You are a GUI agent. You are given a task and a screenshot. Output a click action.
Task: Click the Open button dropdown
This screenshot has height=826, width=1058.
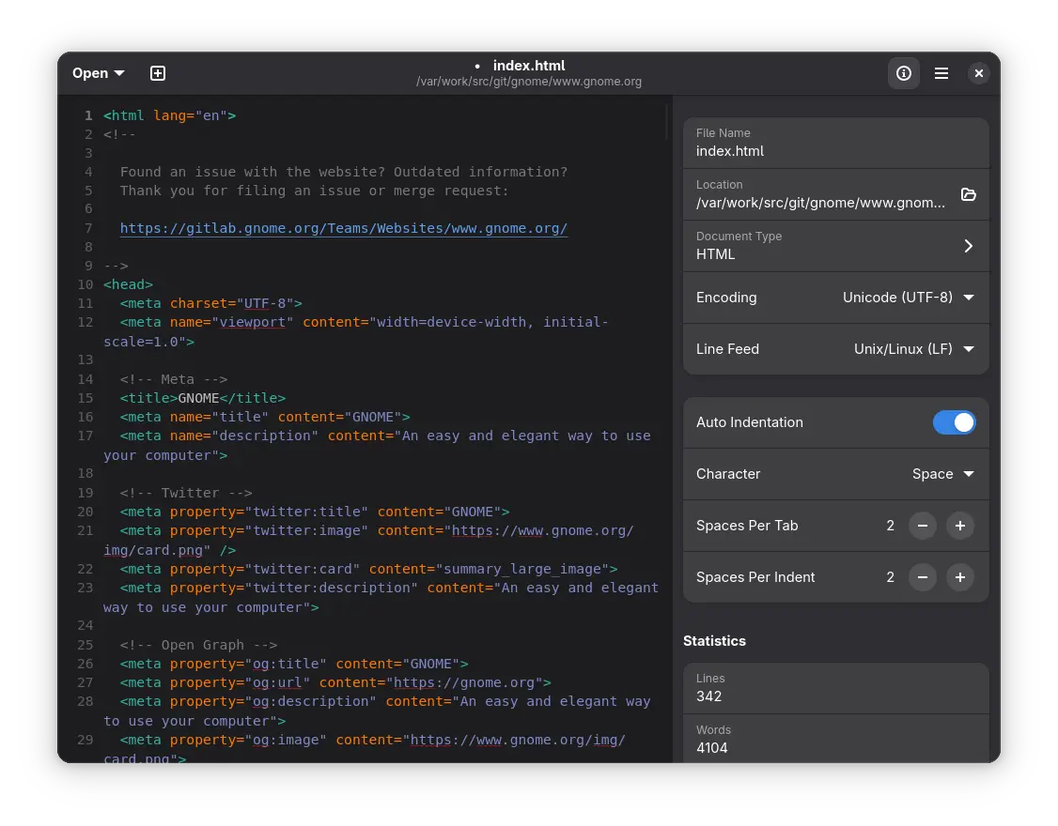tap(98, 73)
